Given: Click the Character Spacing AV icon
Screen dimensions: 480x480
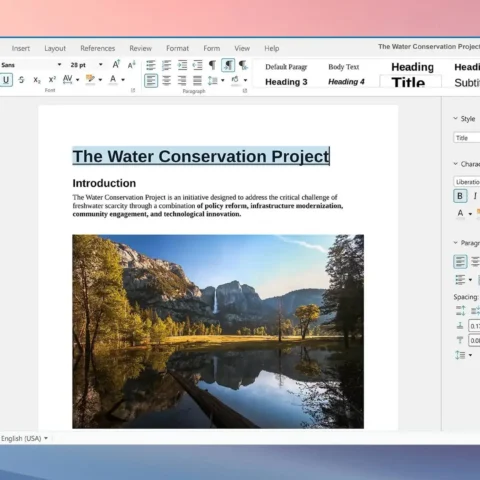Looking at the screenshot, I should pos(68,79).
